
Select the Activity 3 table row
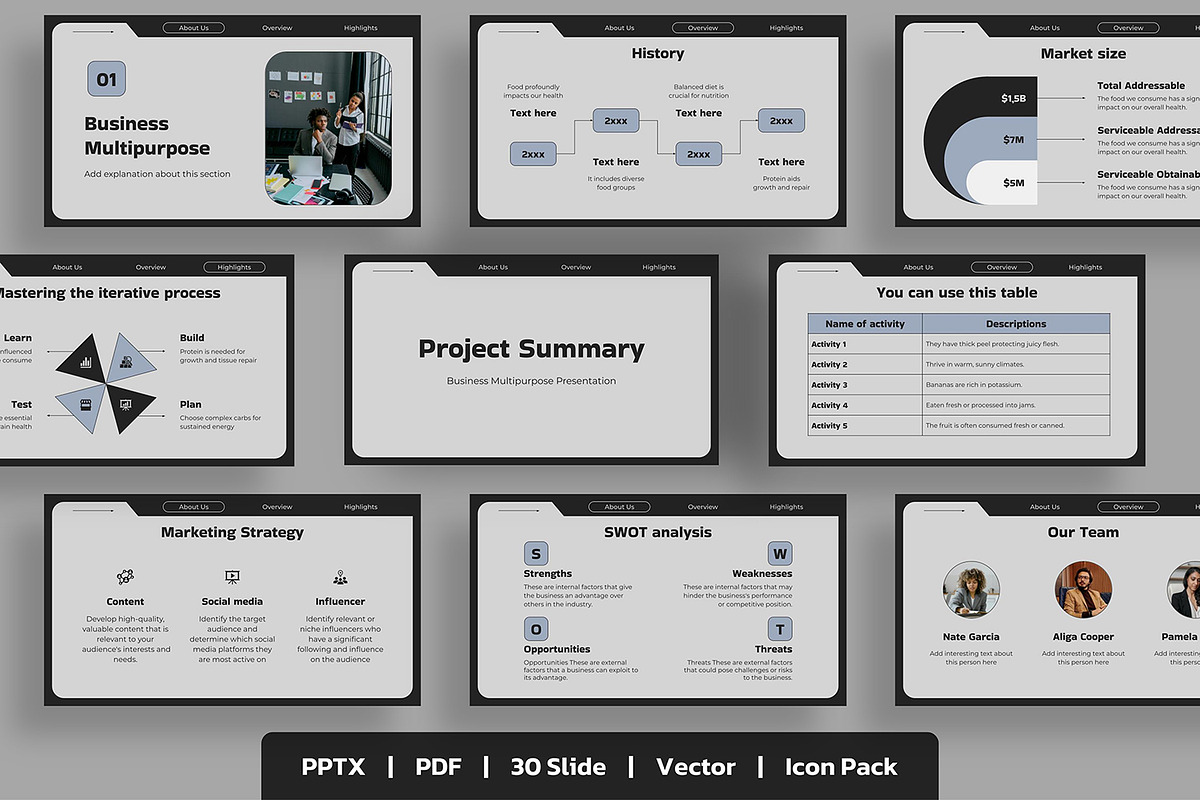(x=958, y=385)
